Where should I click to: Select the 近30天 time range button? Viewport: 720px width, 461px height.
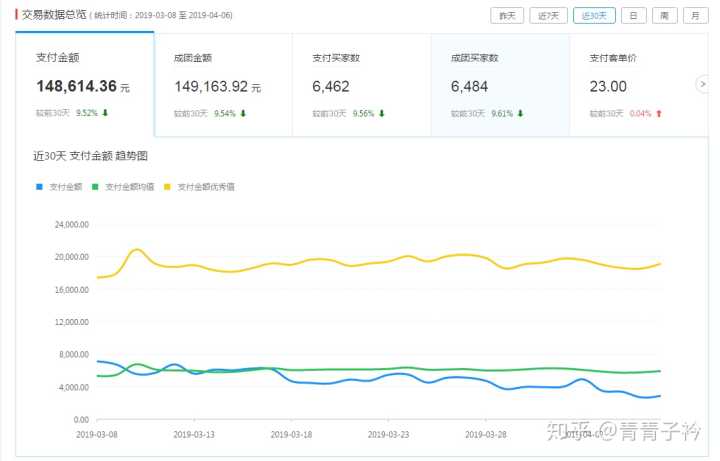pyautogui.click(x=593, y=15)
